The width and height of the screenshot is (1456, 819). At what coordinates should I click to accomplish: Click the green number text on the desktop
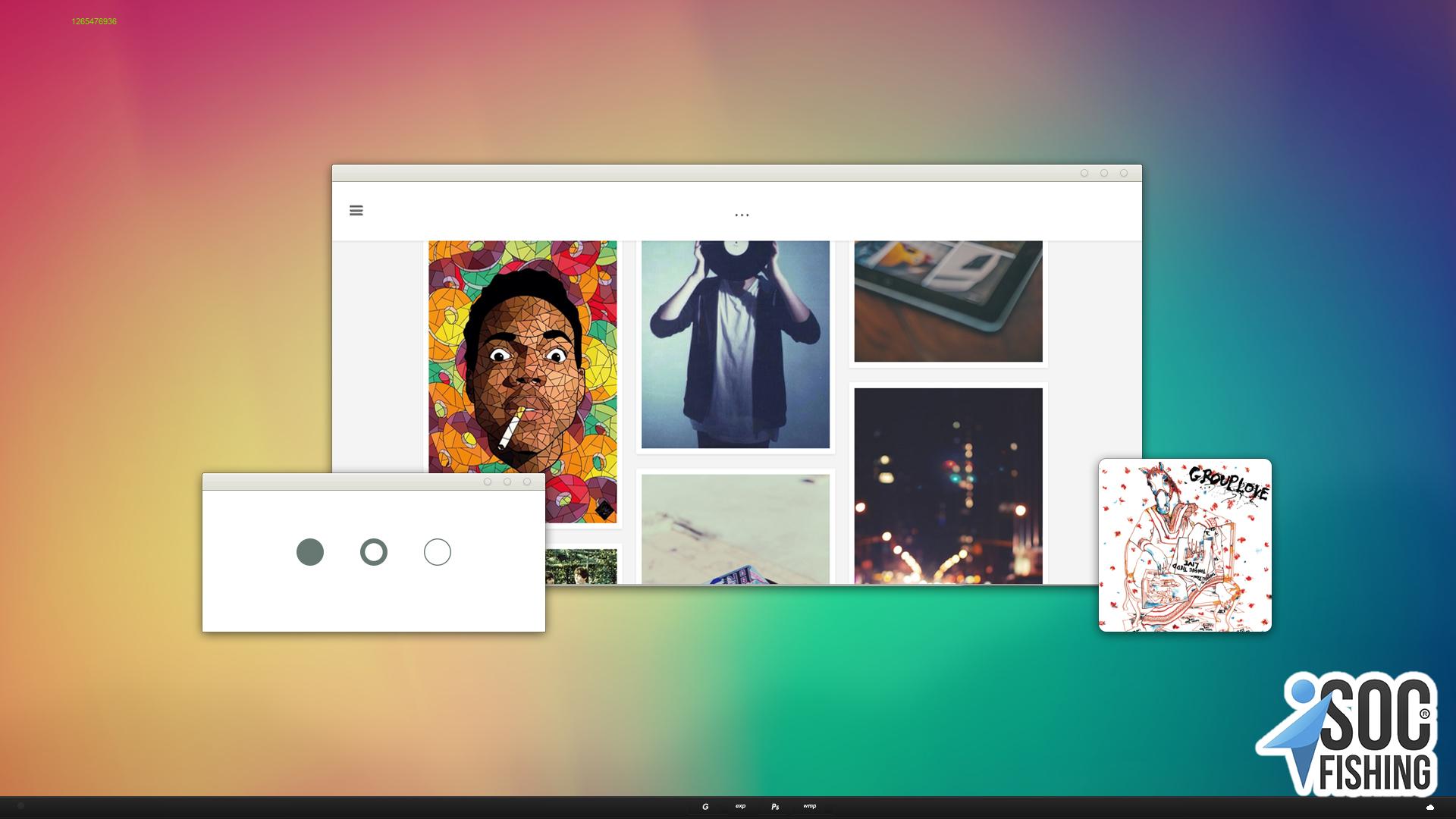tap(94, 21)
